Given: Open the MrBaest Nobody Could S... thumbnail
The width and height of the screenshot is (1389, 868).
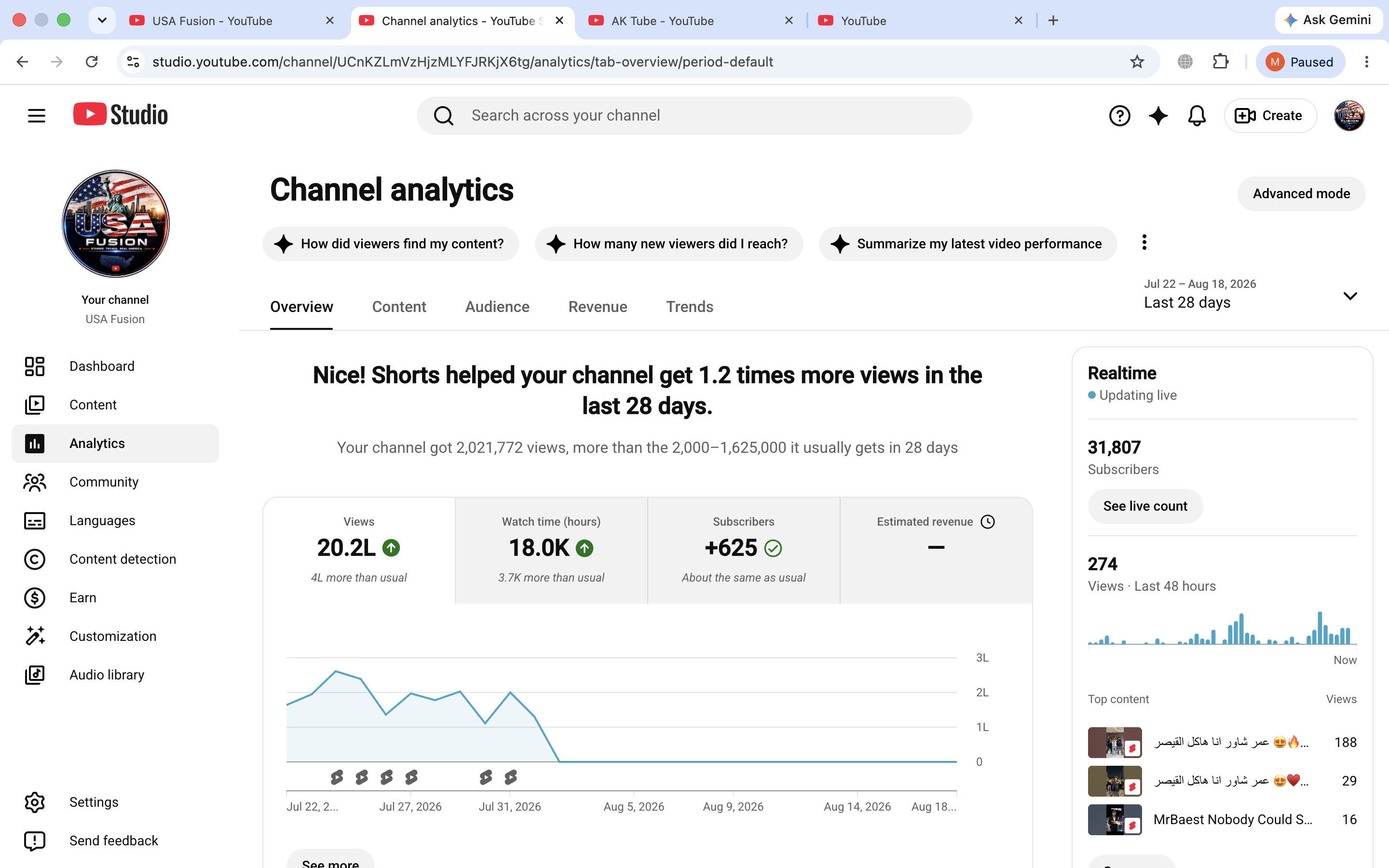Looking at the screenshot, I should [1115, 819].
